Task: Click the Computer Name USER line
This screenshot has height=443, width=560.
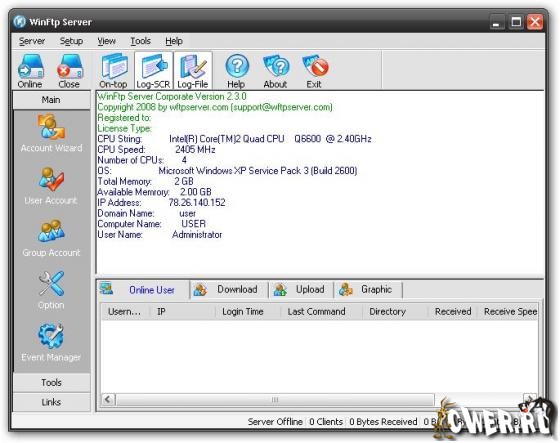Action: point(151,224)
